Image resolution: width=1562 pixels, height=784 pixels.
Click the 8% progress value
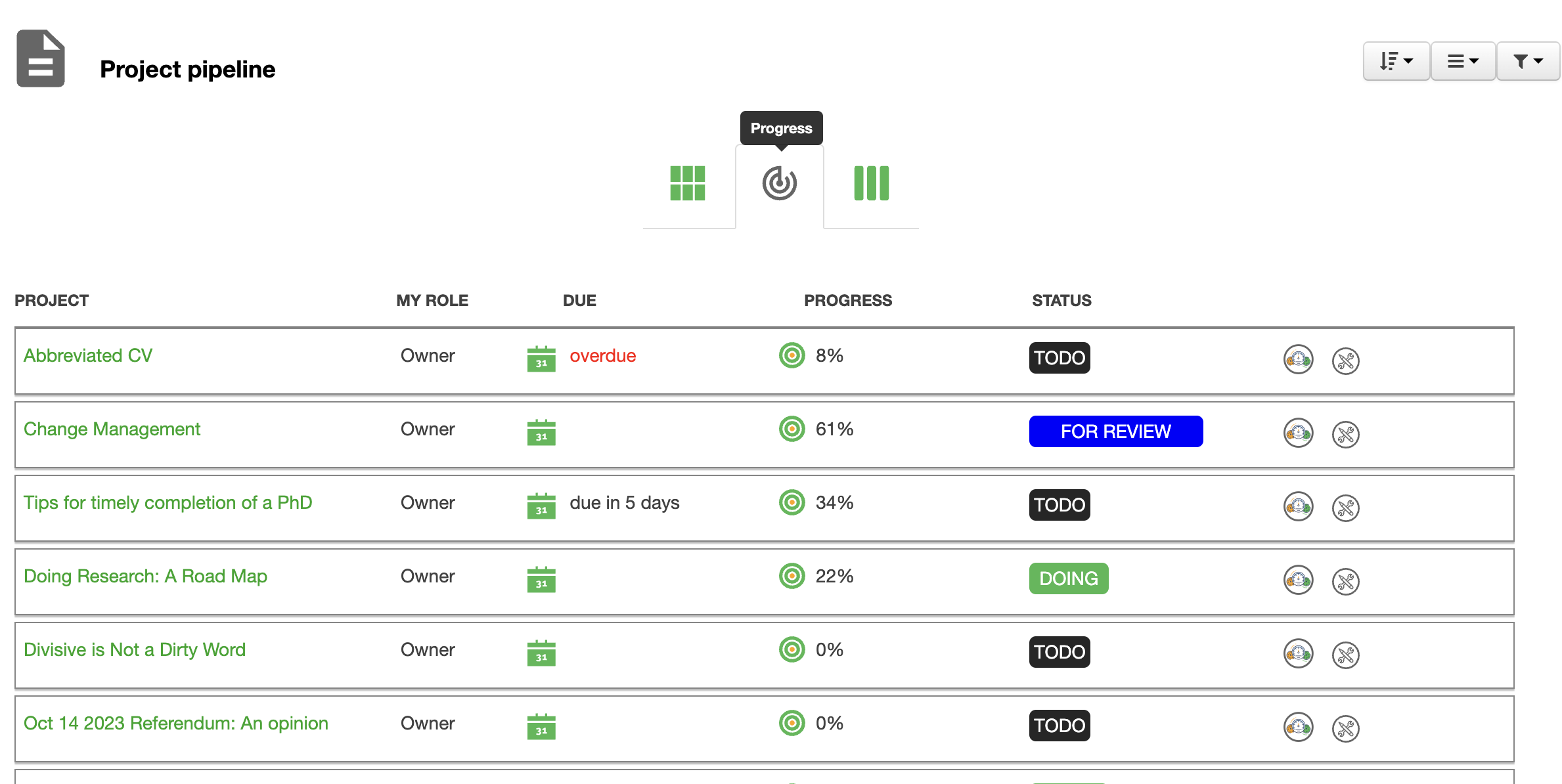830,355
